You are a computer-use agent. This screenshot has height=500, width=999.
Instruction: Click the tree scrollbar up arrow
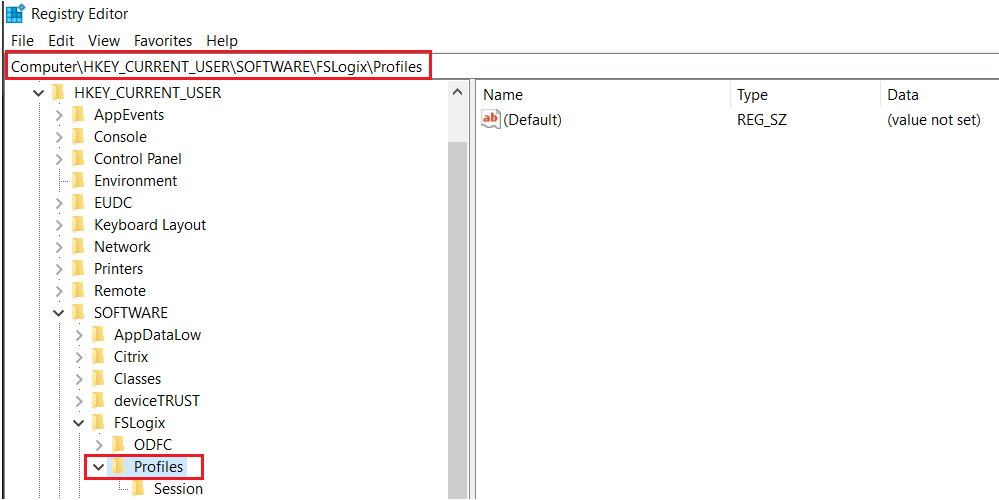[457, 93]
